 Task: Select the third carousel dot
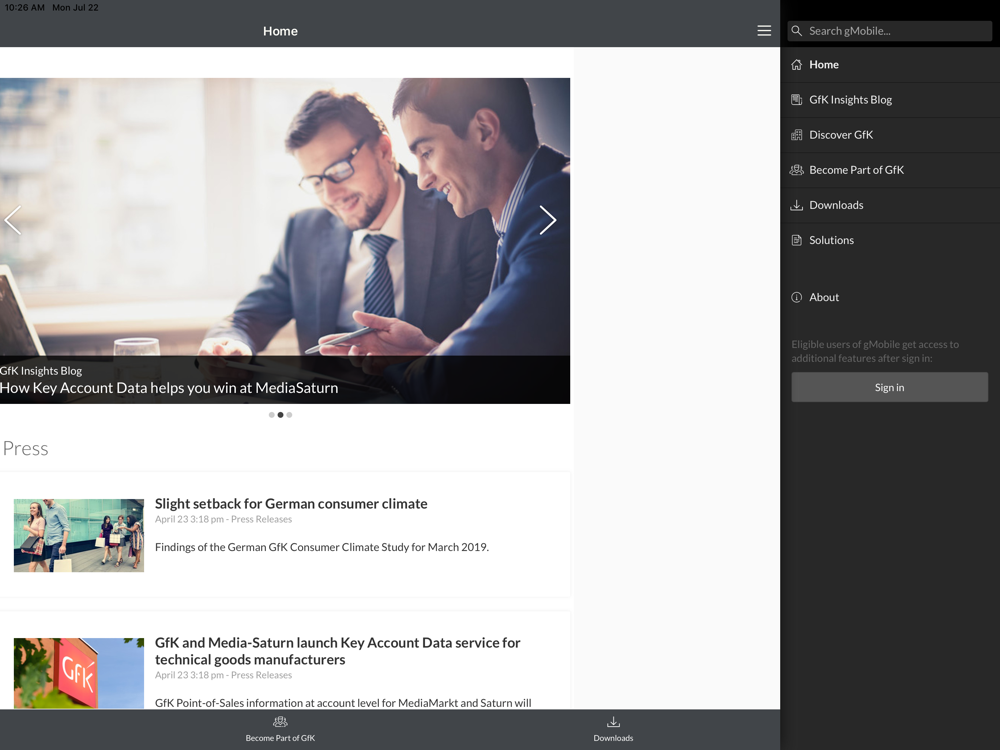tap(290, 415)
